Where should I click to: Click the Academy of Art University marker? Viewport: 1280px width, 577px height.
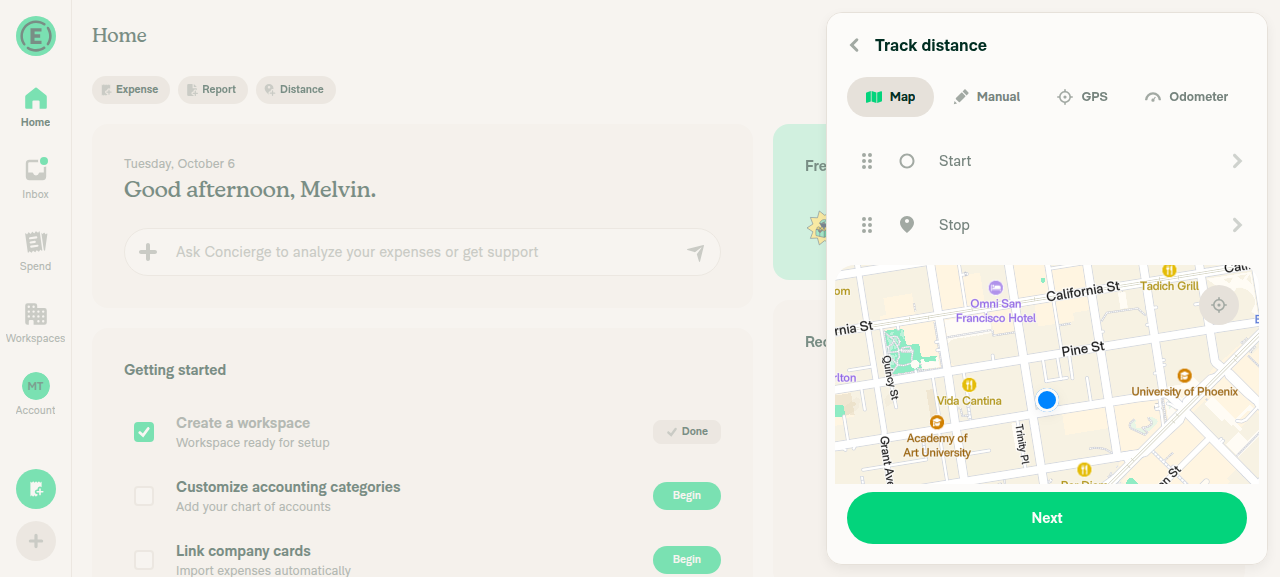(x=937, y=422)
